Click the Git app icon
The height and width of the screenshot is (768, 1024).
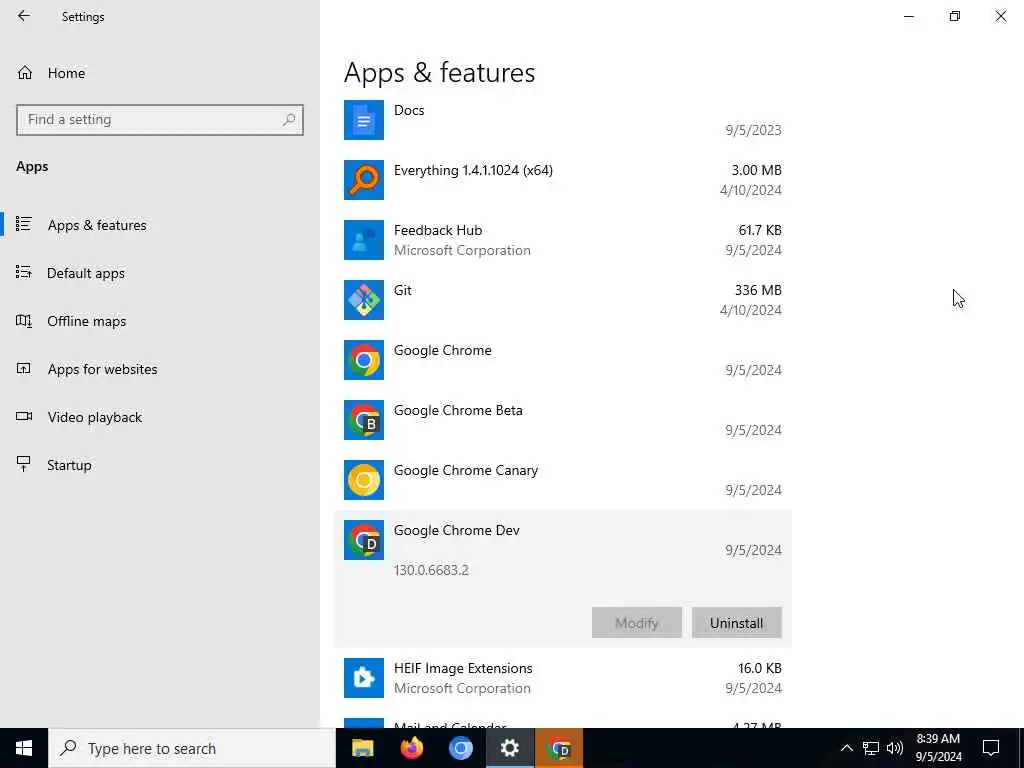coord(364,300)
